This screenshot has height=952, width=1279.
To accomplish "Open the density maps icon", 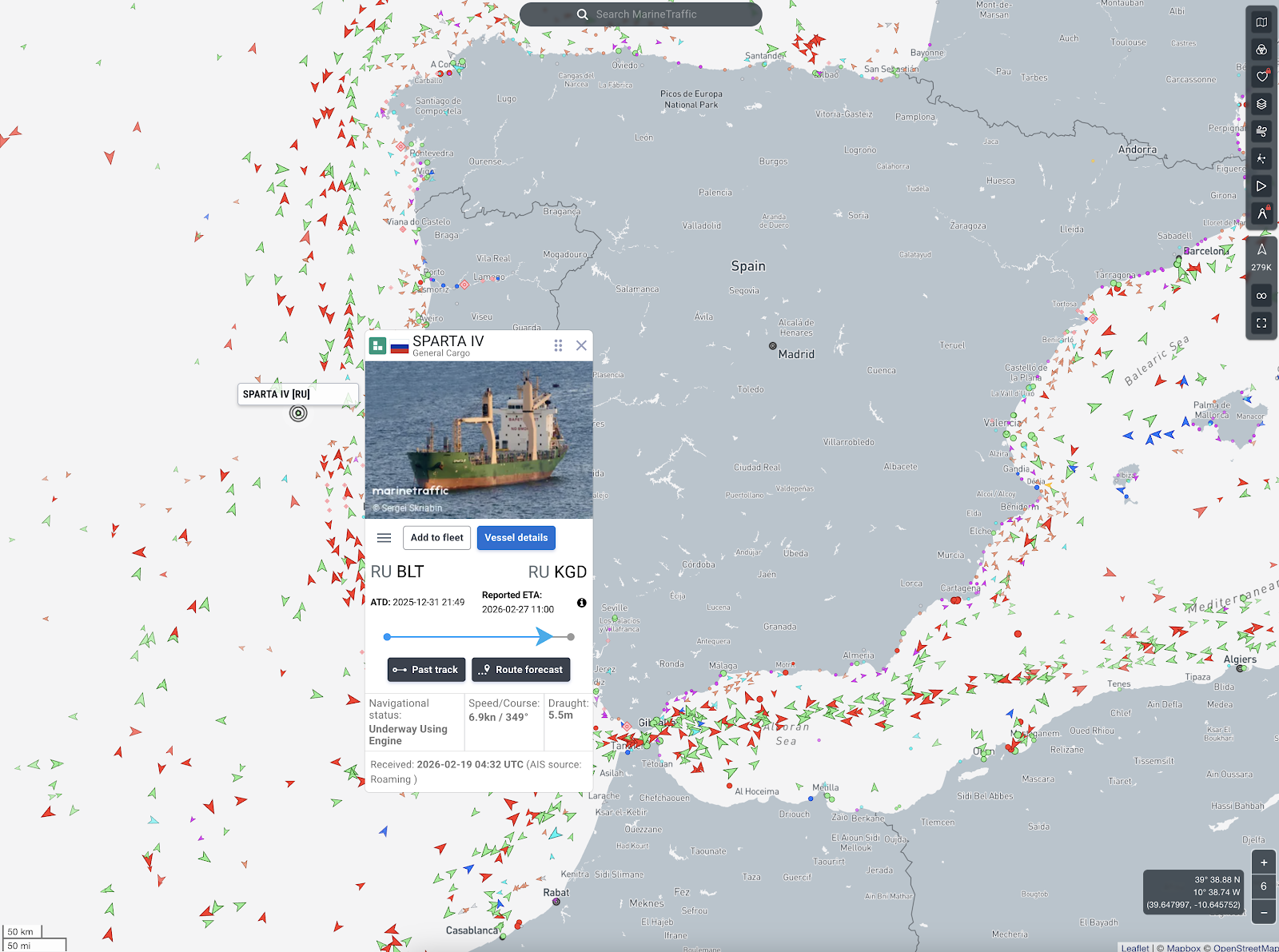I will 1261,158.
